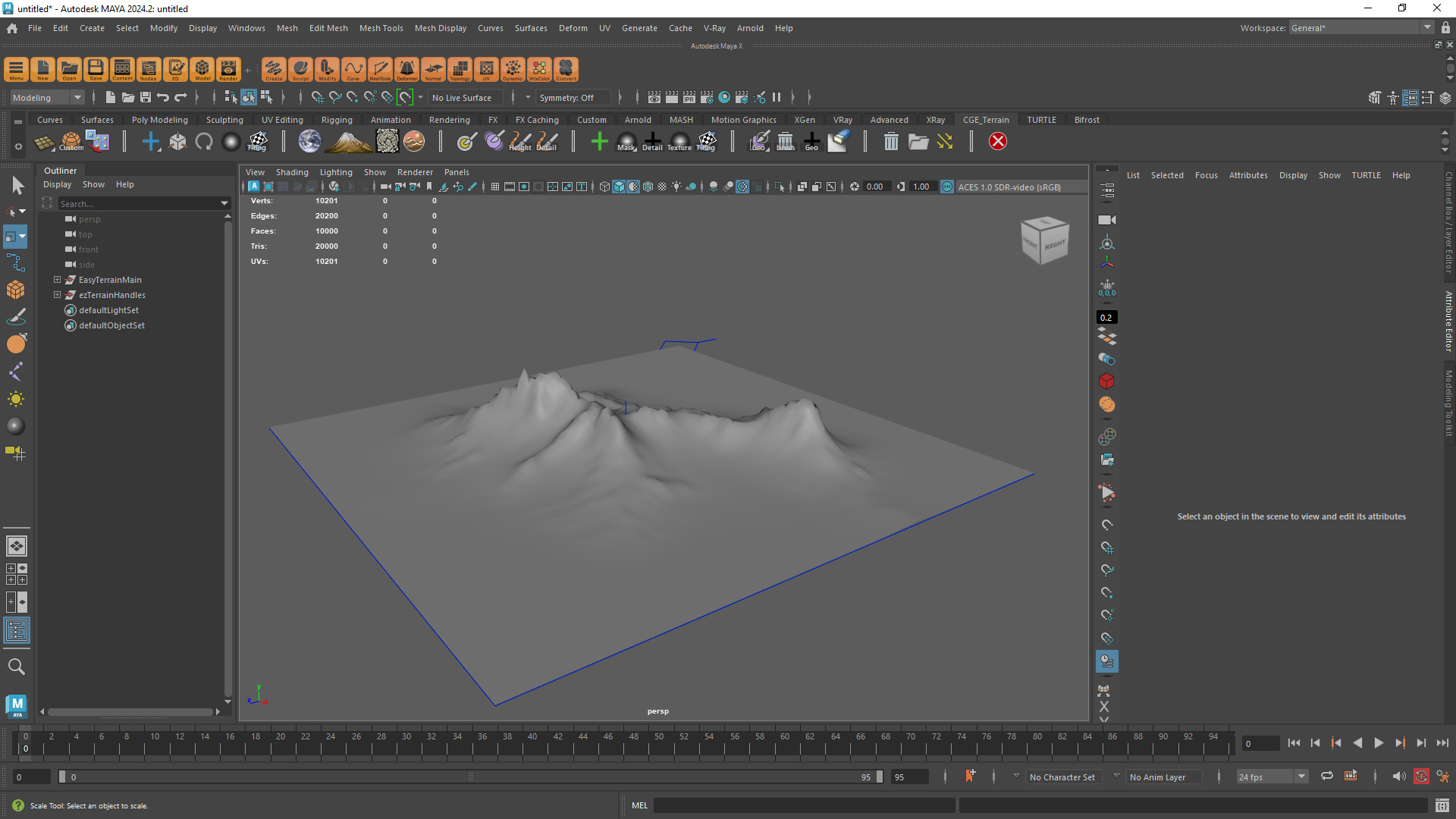This screenshot has width=1456, height=819.
Task: Expand the EasyTerrainMain outliner node
Action: point(57,280)
